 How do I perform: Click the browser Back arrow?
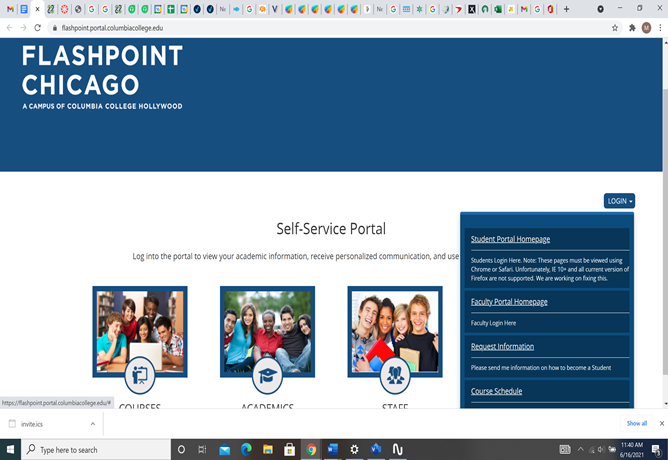coord(9,28)
